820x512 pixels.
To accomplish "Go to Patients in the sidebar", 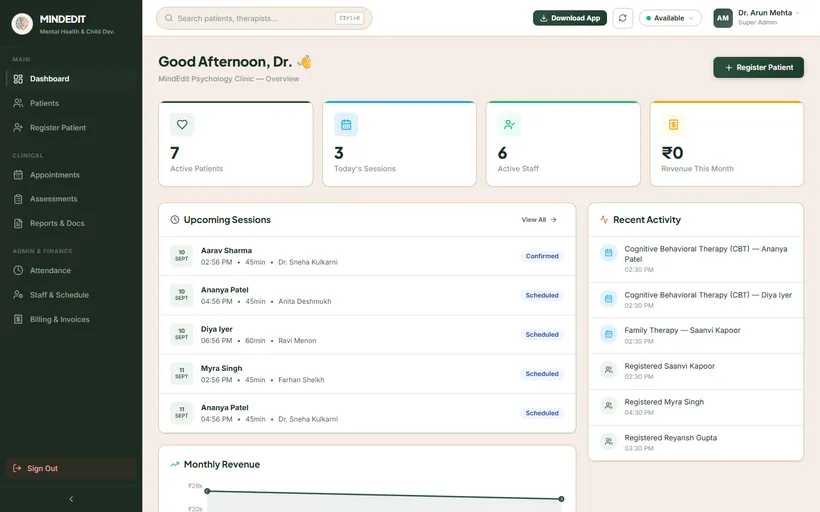I will click(x=71, y=103).
